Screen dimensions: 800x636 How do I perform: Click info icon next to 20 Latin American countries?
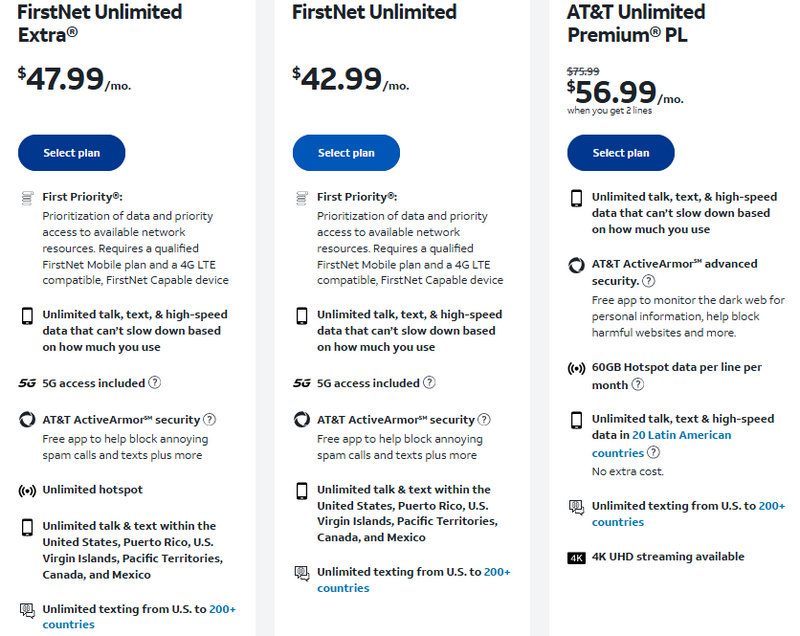click(653, 453)
